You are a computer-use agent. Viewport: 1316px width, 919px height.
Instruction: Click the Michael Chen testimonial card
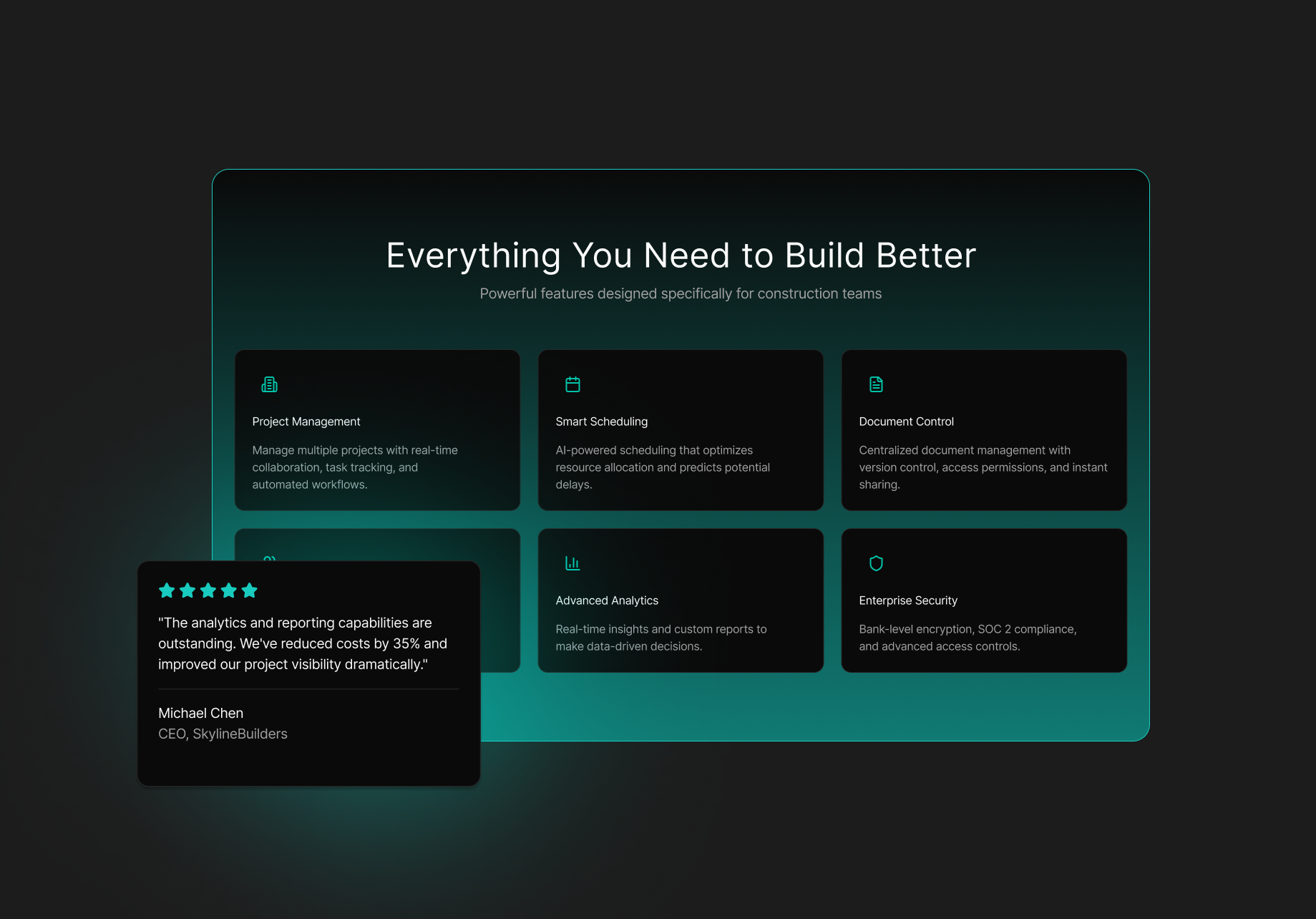pos(308,673)
